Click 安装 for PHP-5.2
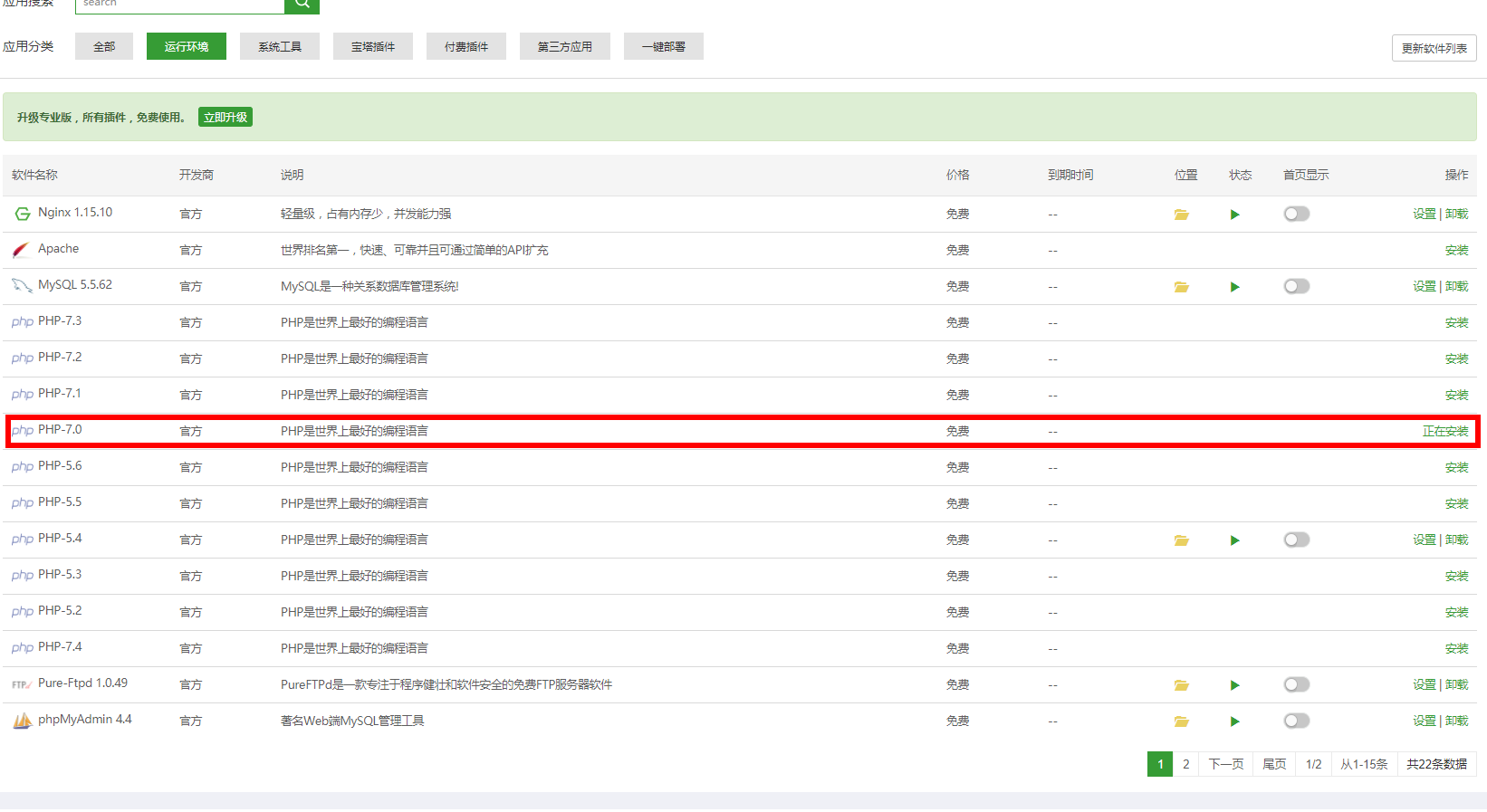 pos(1456,612)
